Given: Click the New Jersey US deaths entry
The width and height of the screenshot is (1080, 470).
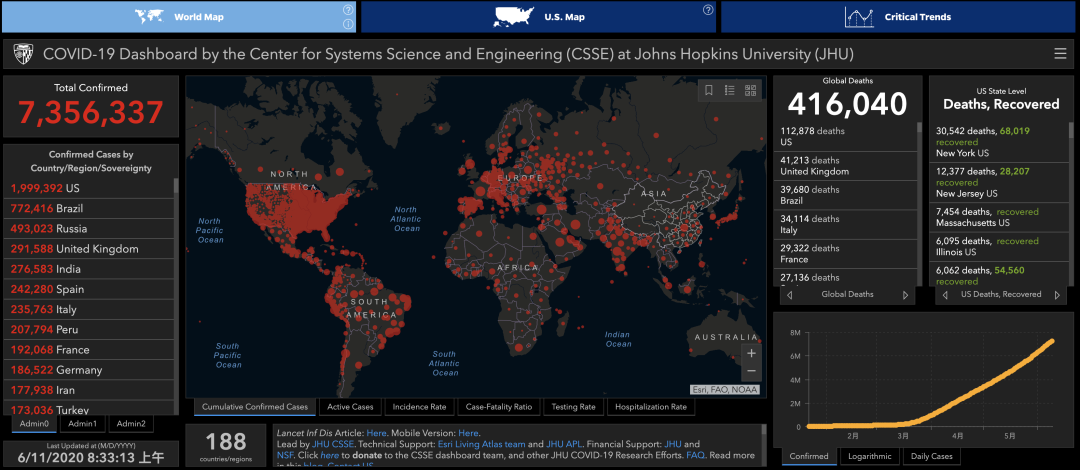Looking at the screenshot, I should (1000, 183).
